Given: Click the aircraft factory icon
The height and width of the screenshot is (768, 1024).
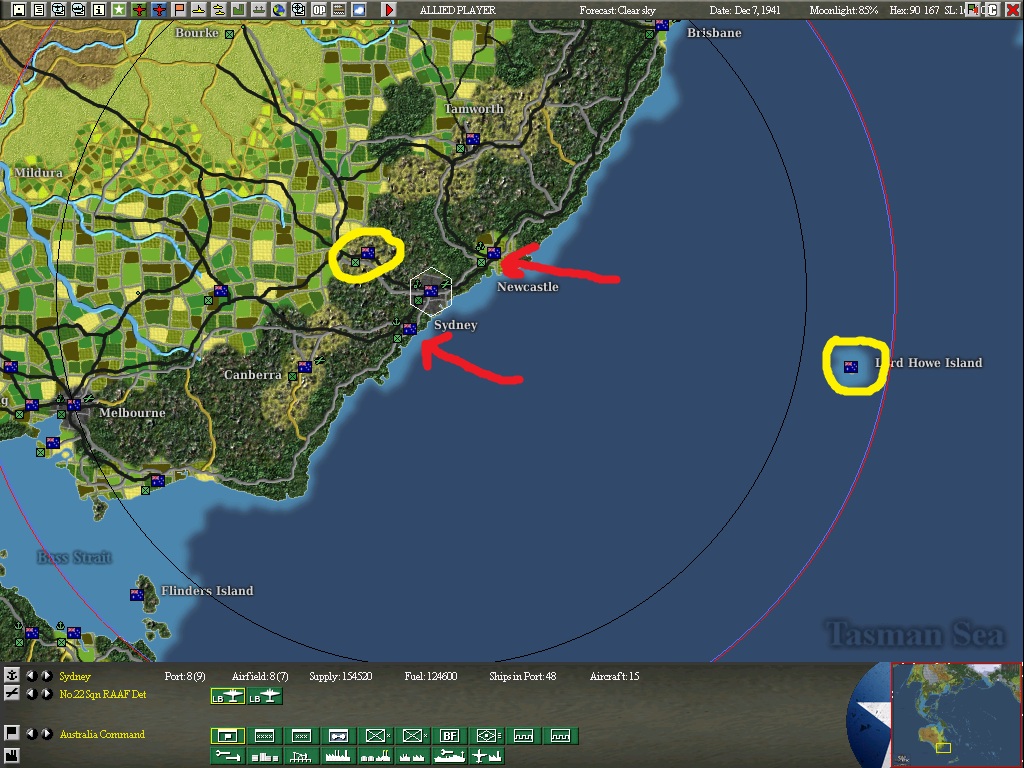Looking at the screenshot, I should click(487, 756).
